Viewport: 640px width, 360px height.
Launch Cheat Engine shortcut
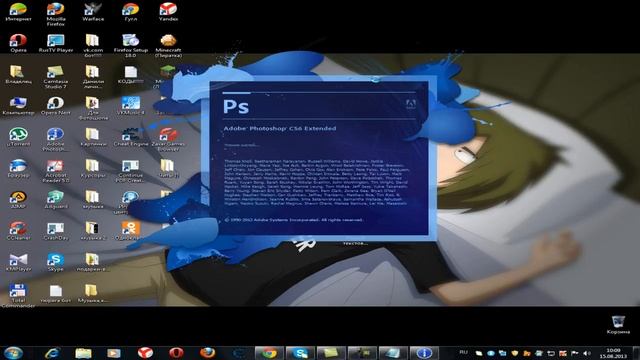pos(131,138)
